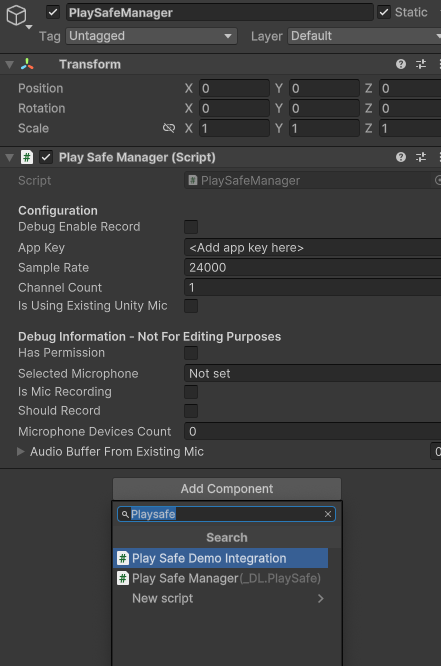Enable Debug Enable Record checkbox
The width and height of the screenshot is (441, 666).
(x=191, y=227)
